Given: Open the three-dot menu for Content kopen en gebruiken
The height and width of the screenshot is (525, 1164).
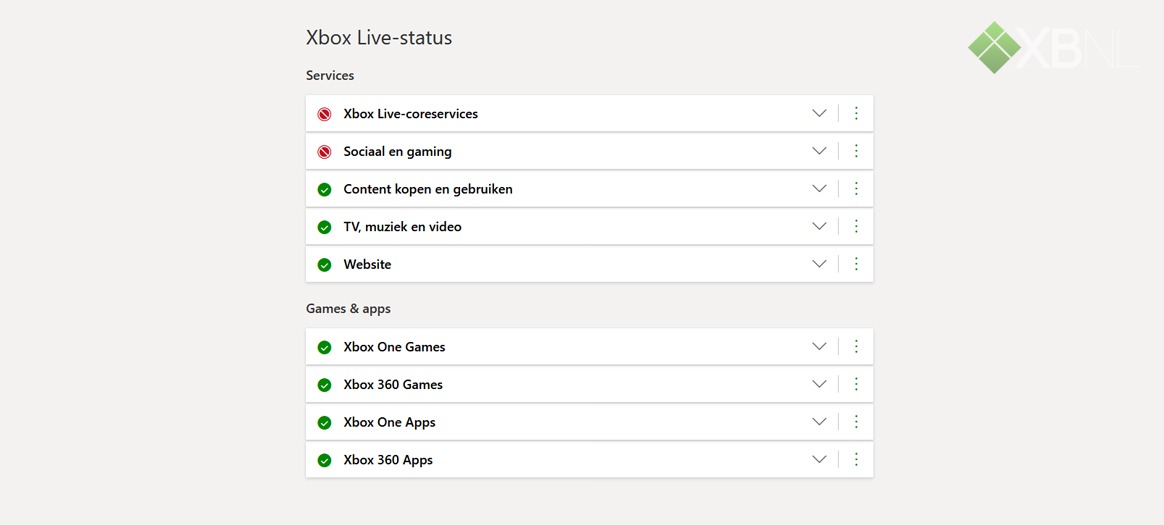Looking at the screenshot, I should pos(856,189).
